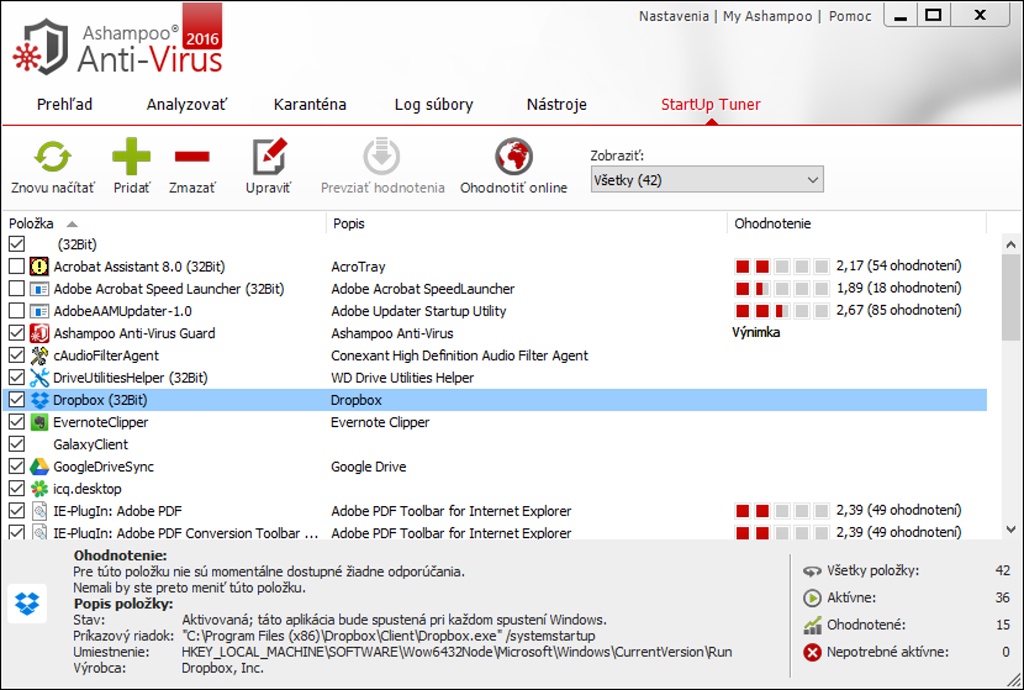This screenshot has width=1024, height=690.
Task: Click the Upraviť edit icon
Action: pos(268,157)
